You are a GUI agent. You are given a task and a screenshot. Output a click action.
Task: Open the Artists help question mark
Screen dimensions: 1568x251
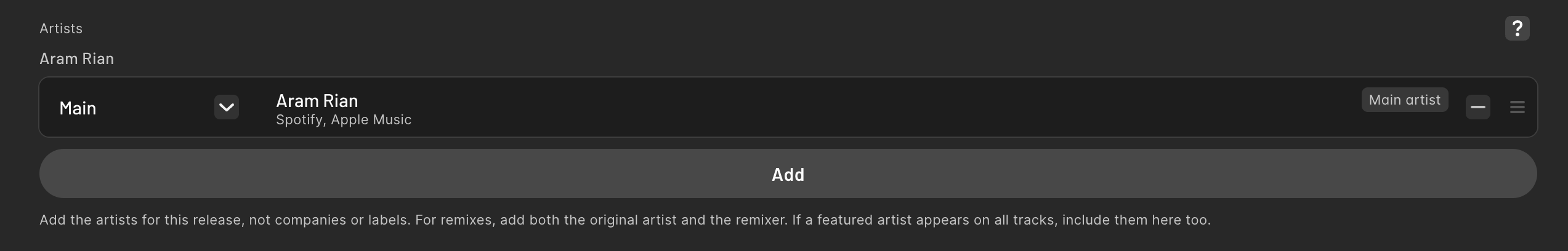[x=1517, y=28]
